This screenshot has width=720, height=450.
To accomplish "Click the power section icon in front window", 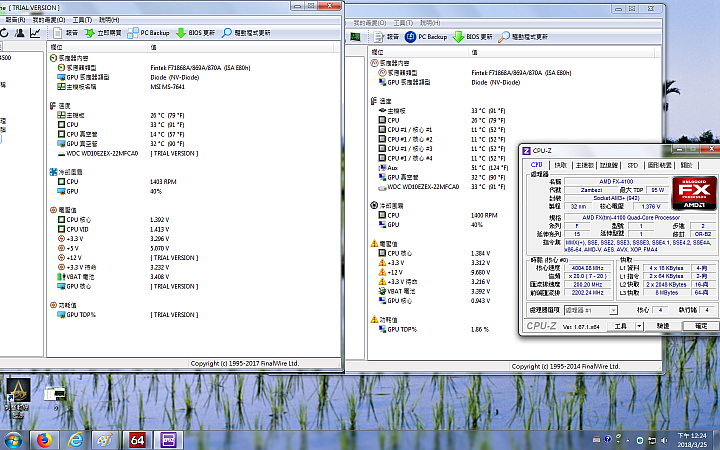I will click(x=53, y=305).
